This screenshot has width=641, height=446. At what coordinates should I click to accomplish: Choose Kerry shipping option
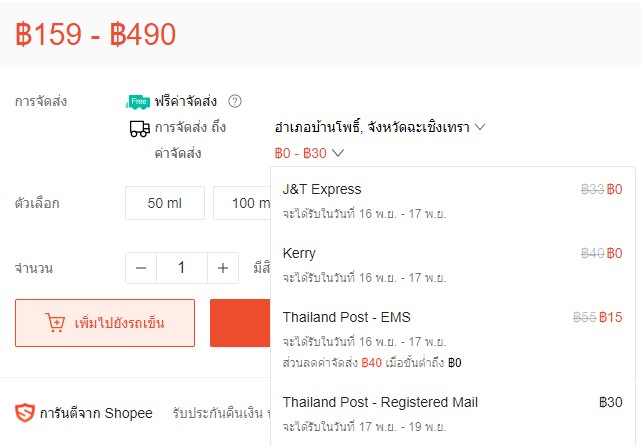point(453,265)
